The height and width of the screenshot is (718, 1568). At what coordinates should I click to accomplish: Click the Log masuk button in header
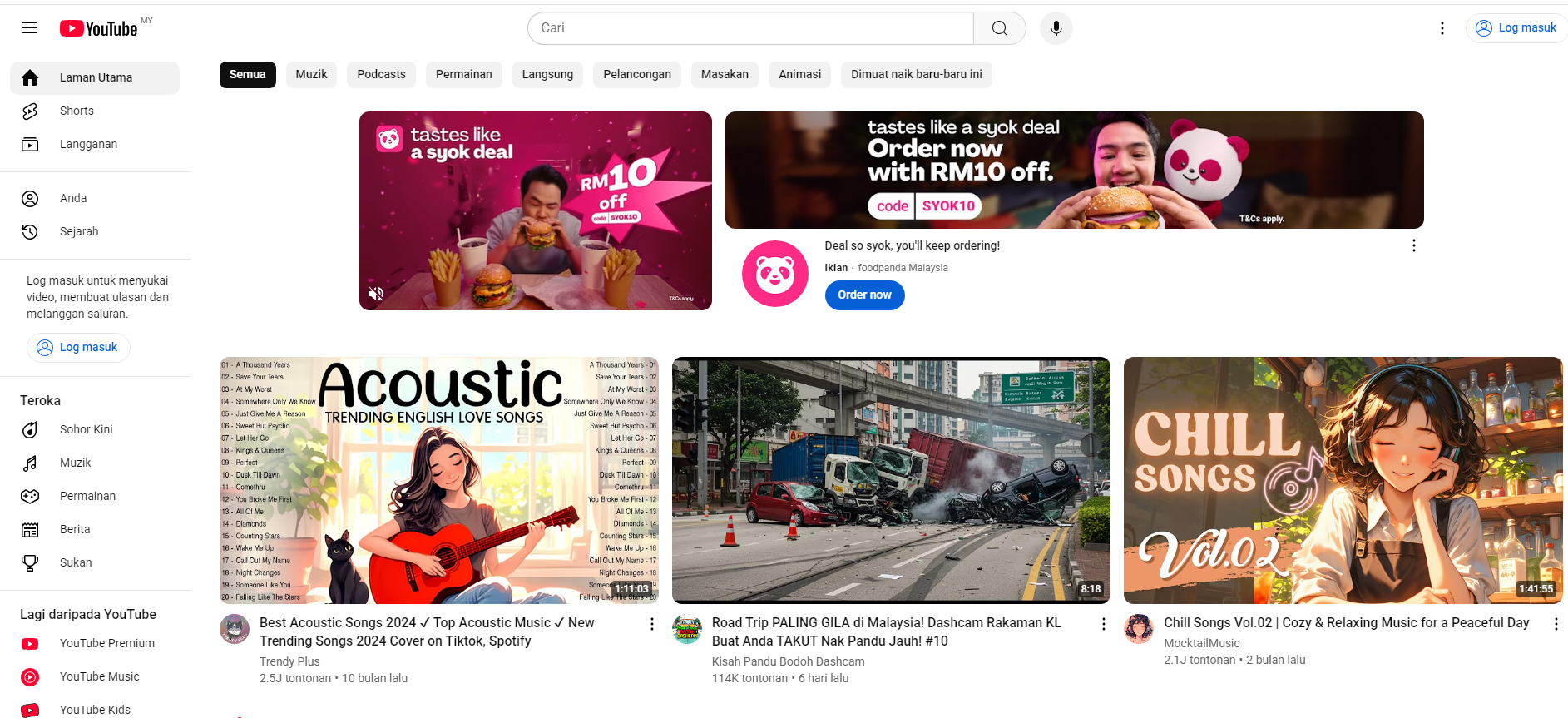1516,28
